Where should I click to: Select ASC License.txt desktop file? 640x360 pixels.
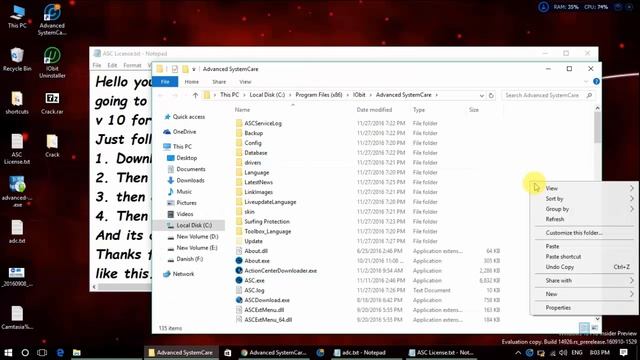17,149
